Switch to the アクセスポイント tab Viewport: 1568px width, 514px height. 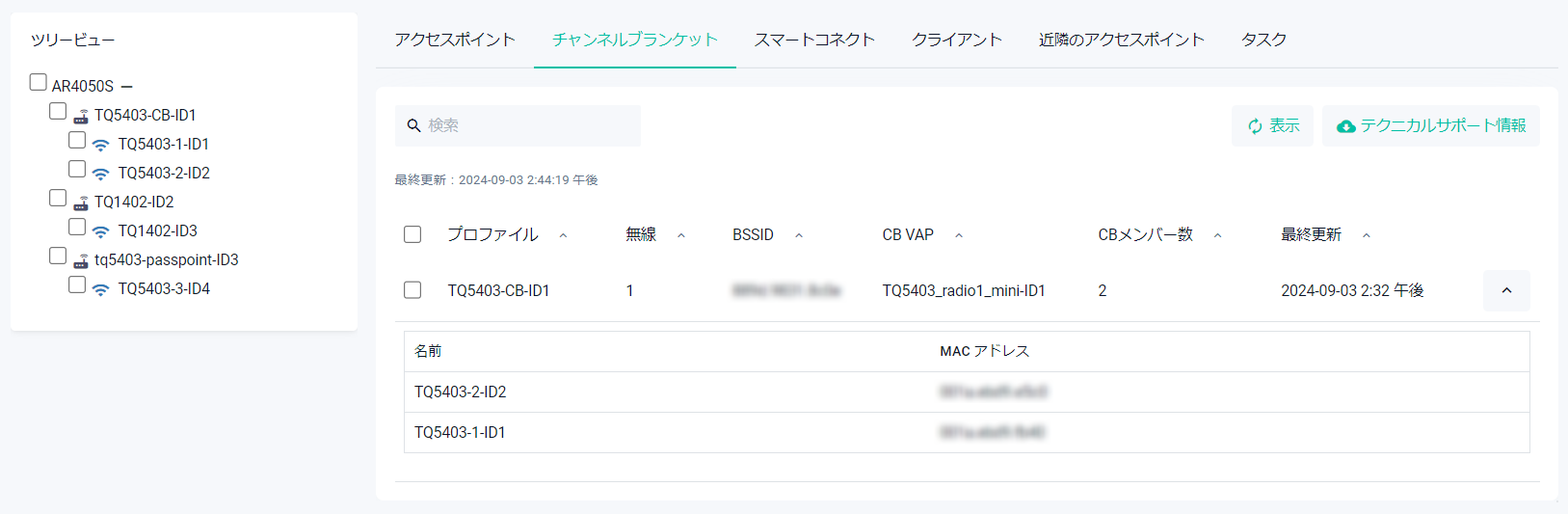tap(454, 40)
